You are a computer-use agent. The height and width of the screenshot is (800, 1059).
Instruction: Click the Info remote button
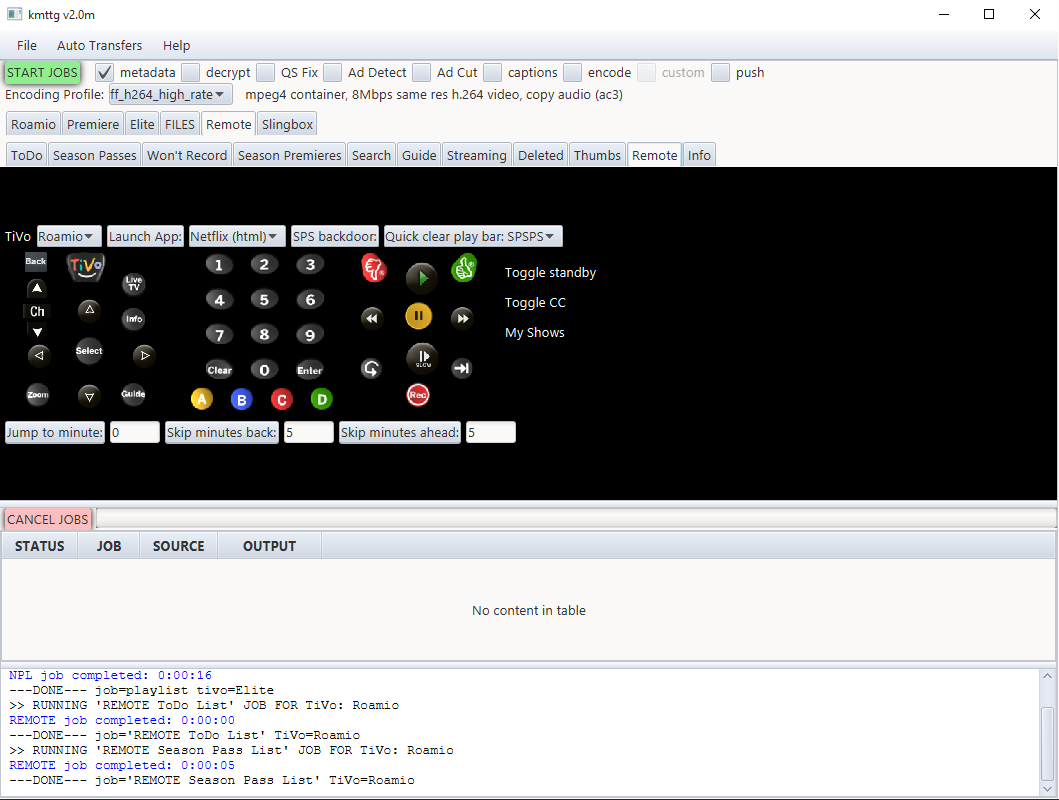(134, 319)
